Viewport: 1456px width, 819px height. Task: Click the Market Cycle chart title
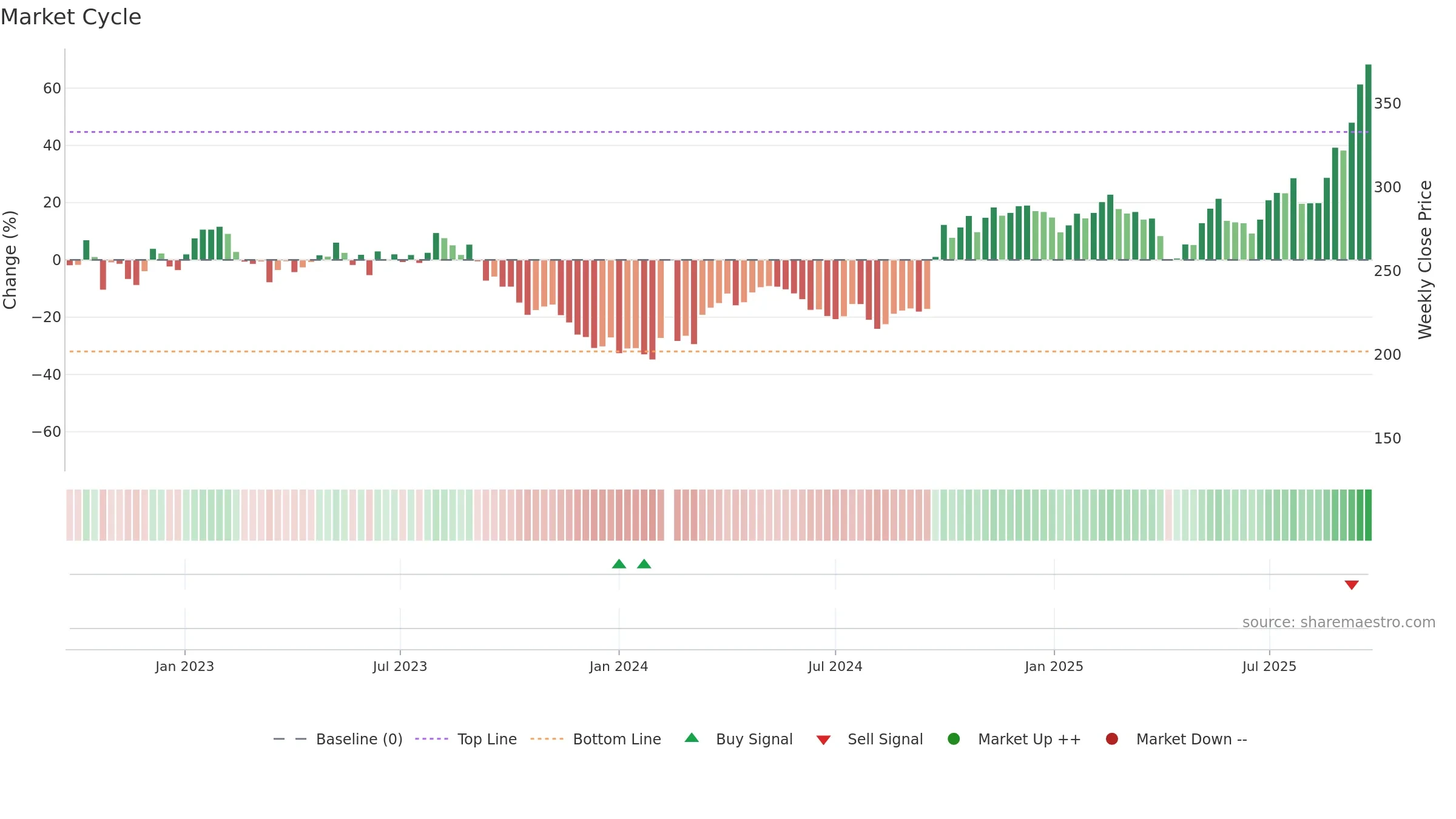coord(71,17)
